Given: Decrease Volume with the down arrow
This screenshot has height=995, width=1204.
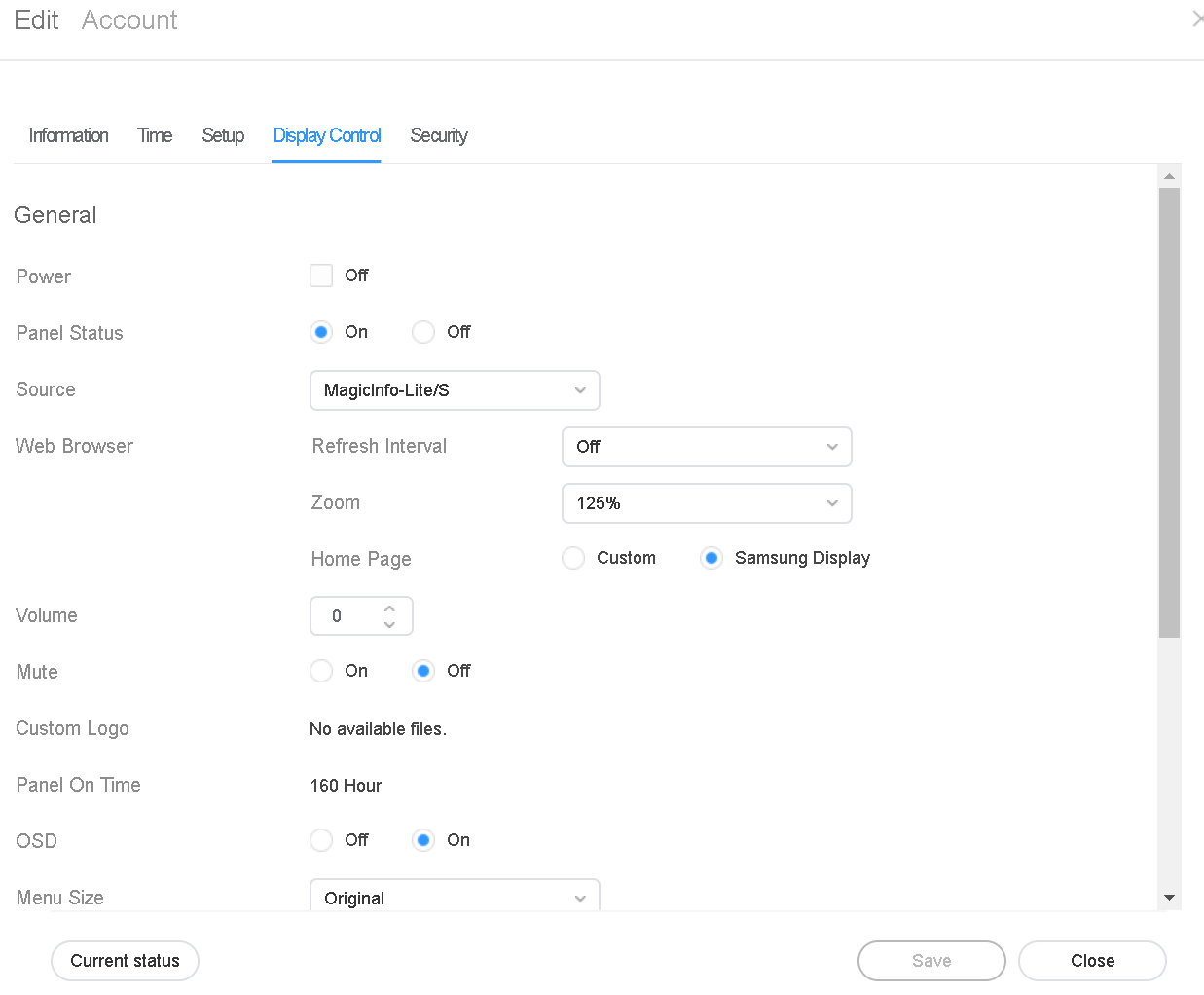Looking at the screenshot, I should [x=389, y=624].
